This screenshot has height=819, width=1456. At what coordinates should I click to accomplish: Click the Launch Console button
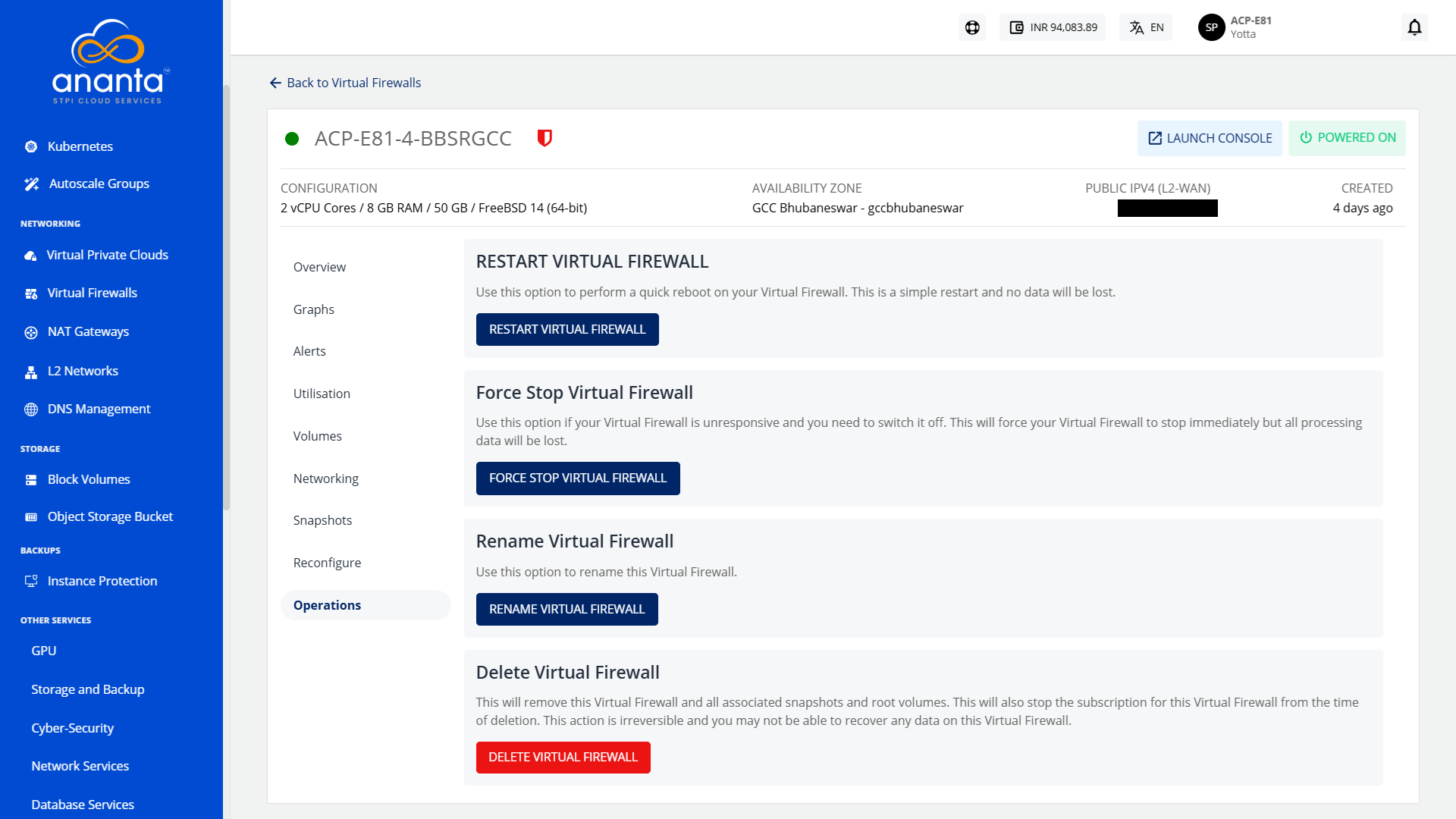point(1210,138)
